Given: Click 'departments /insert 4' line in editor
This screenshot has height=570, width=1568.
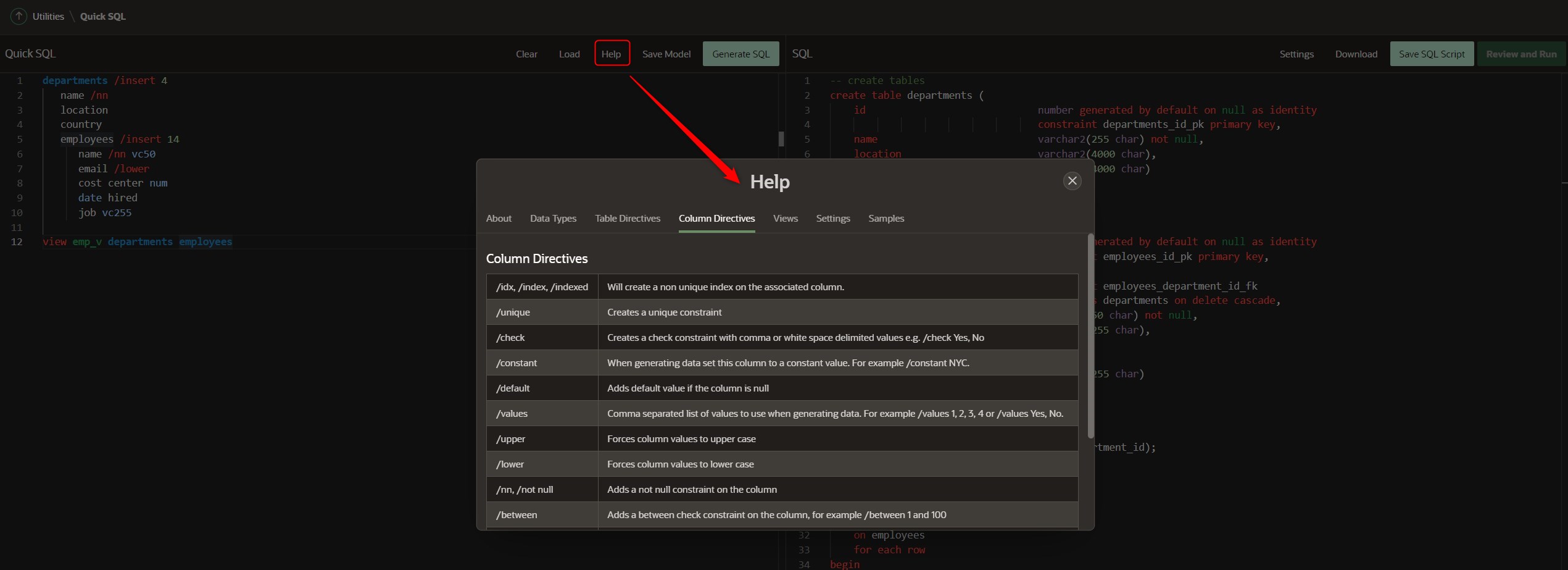Looking at the screenshot, I should 105,80.
